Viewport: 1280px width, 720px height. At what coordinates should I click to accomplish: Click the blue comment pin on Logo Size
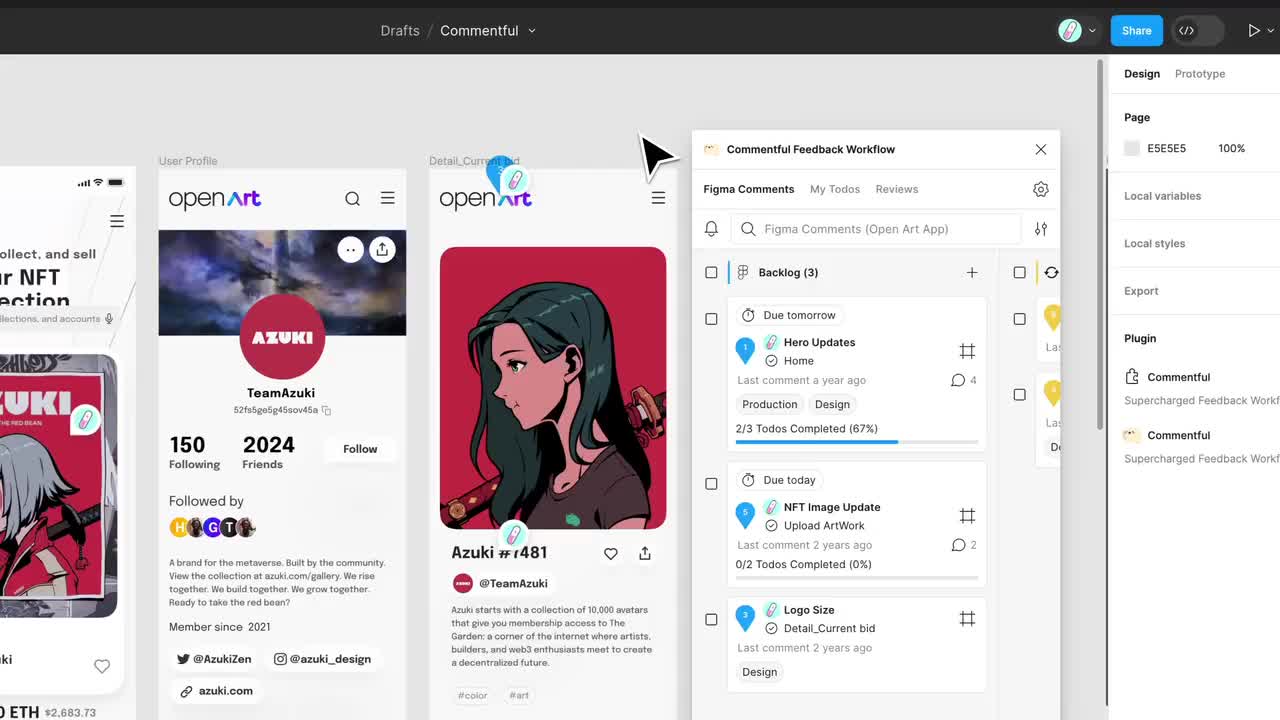coord(745,618)
